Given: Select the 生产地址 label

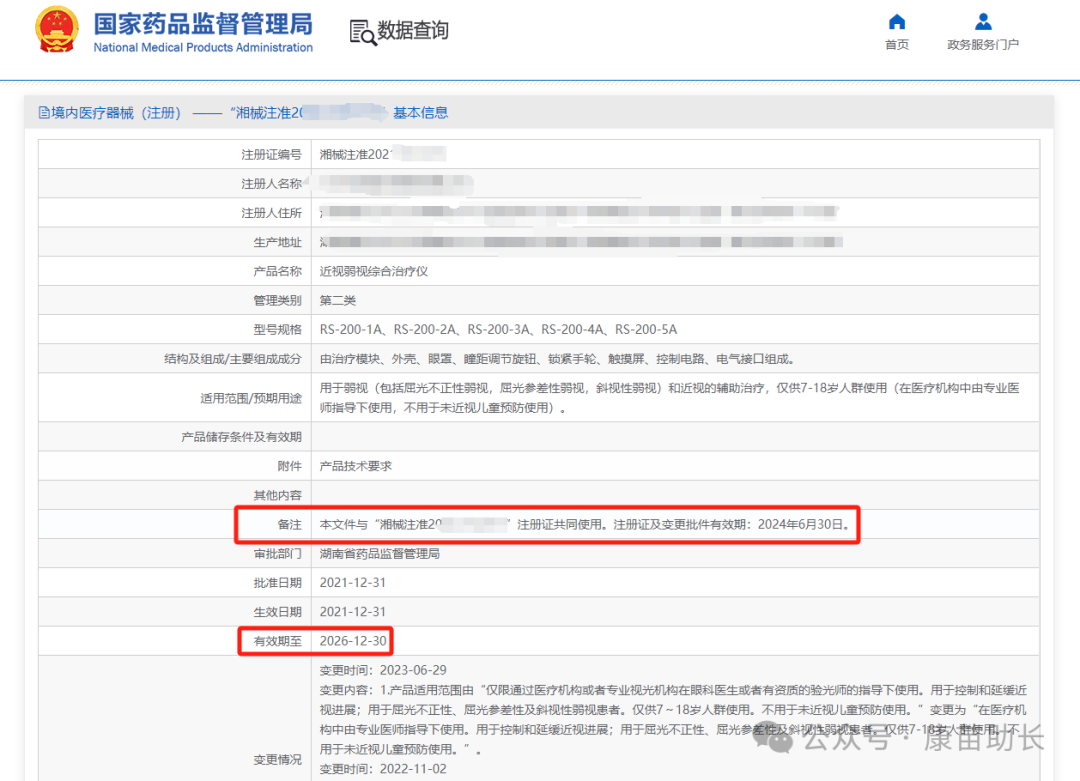Looking at the screenshot, I should [278, 242].
